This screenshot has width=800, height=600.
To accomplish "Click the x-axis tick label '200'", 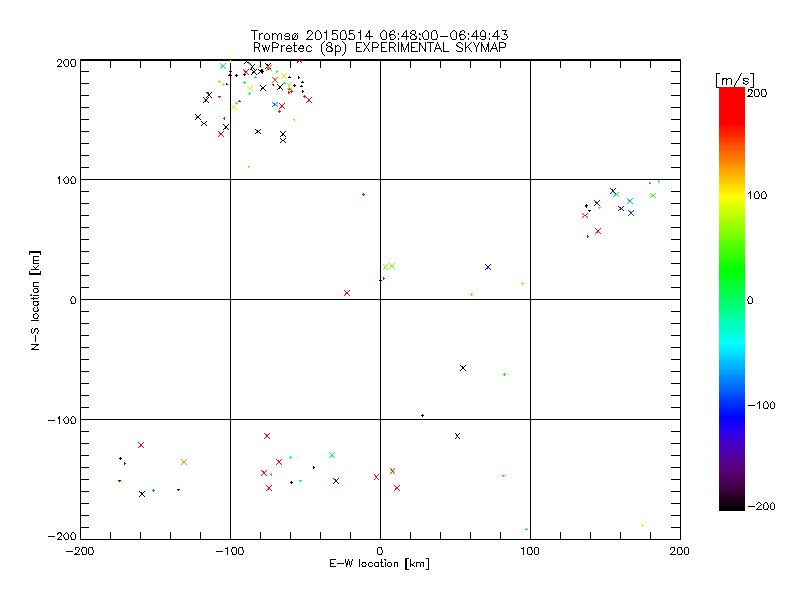I will pyautogui.click(x=680, y=552).
